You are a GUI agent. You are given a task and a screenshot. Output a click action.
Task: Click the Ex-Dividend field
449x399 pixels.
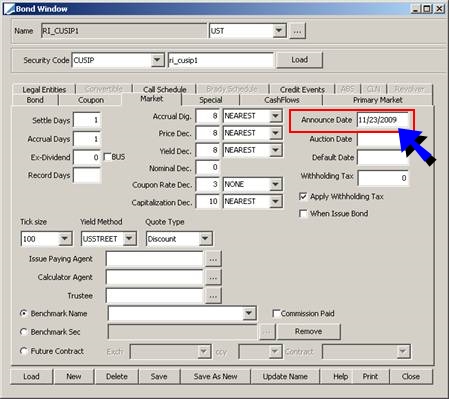point(87,157)
